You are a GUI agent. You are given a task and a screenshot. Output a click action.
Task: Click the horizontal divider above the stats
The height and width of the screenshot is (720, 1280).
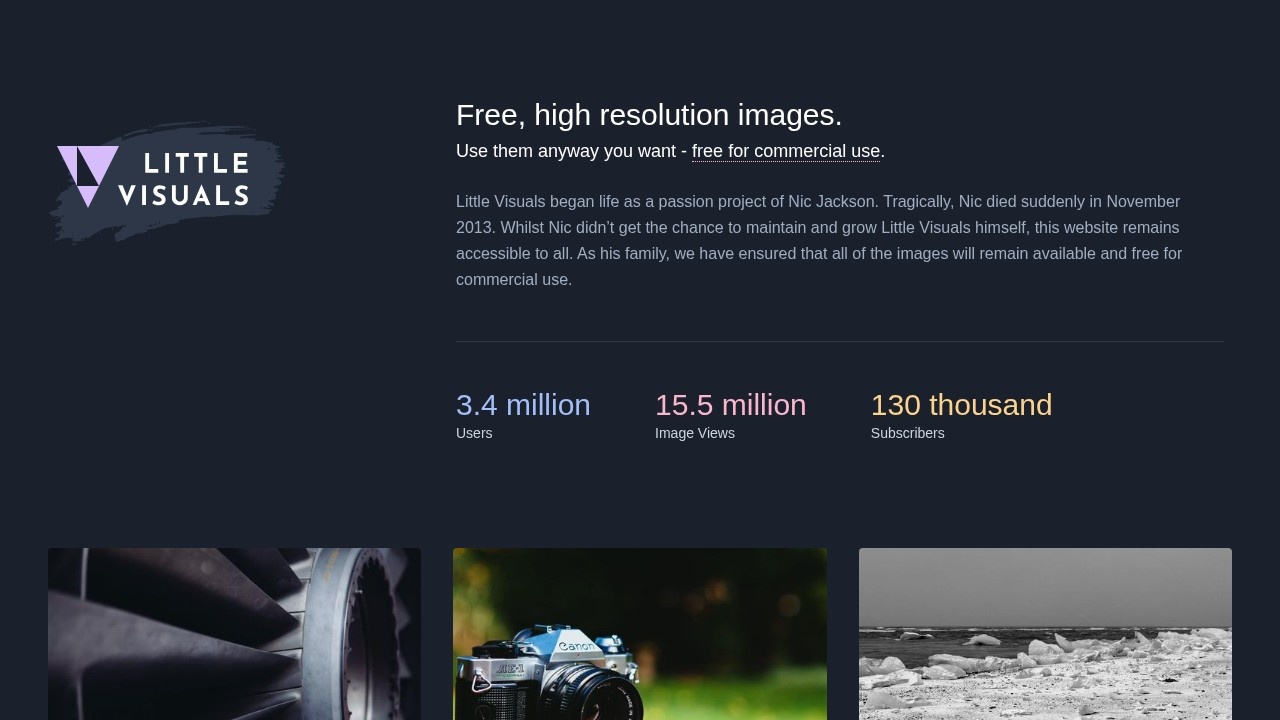tap(840, 342)
